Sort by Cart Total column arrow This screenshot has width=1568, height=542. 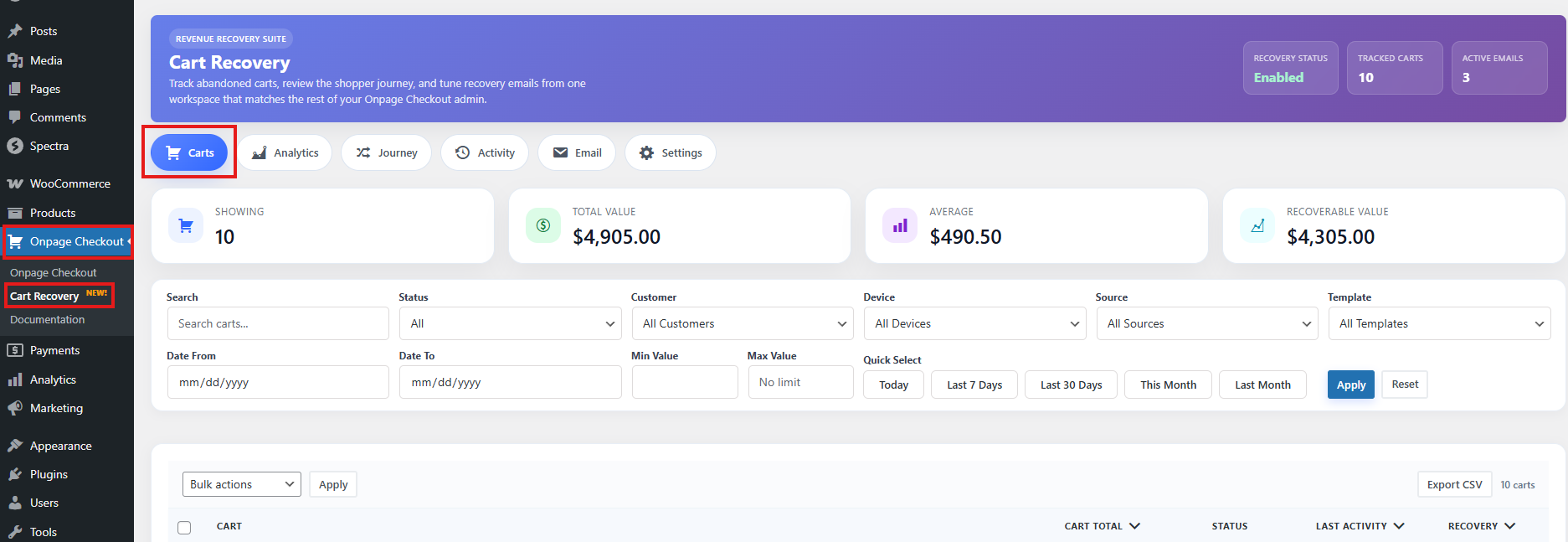pyautogui.click(x=1134, y=526)
